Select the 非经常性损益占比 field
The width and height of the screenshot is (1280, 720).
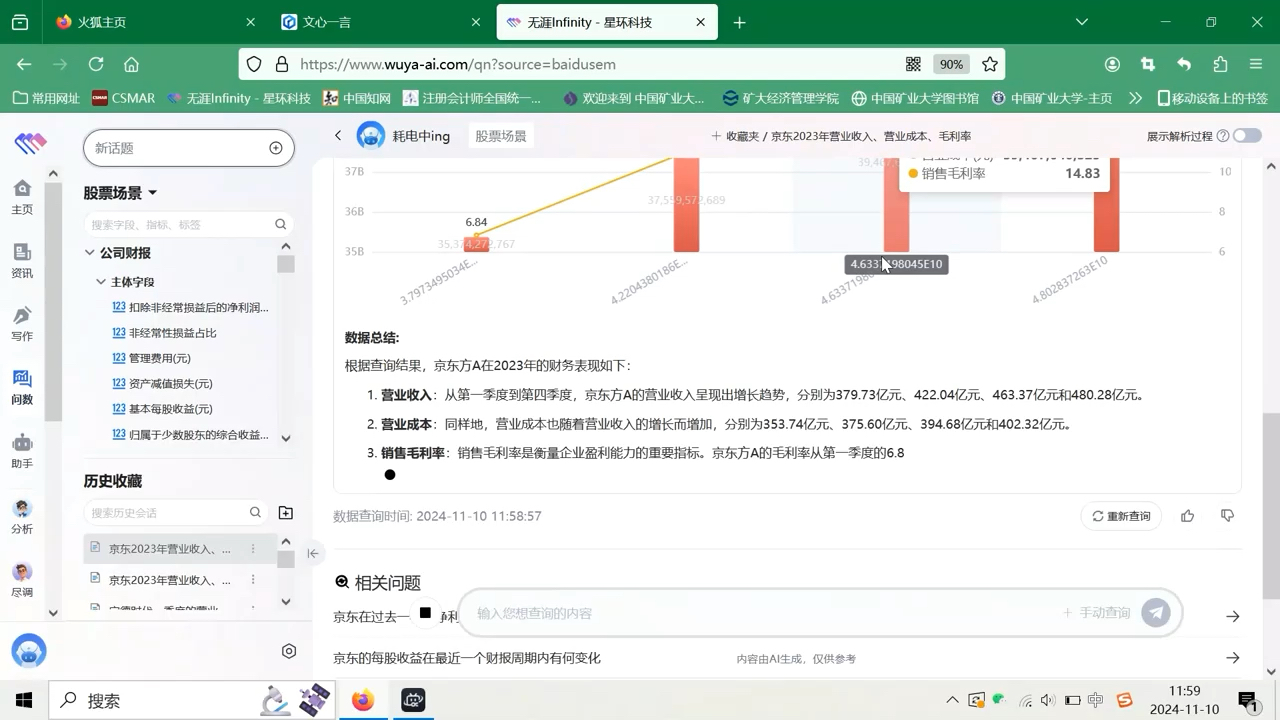(x=172, y=333)
